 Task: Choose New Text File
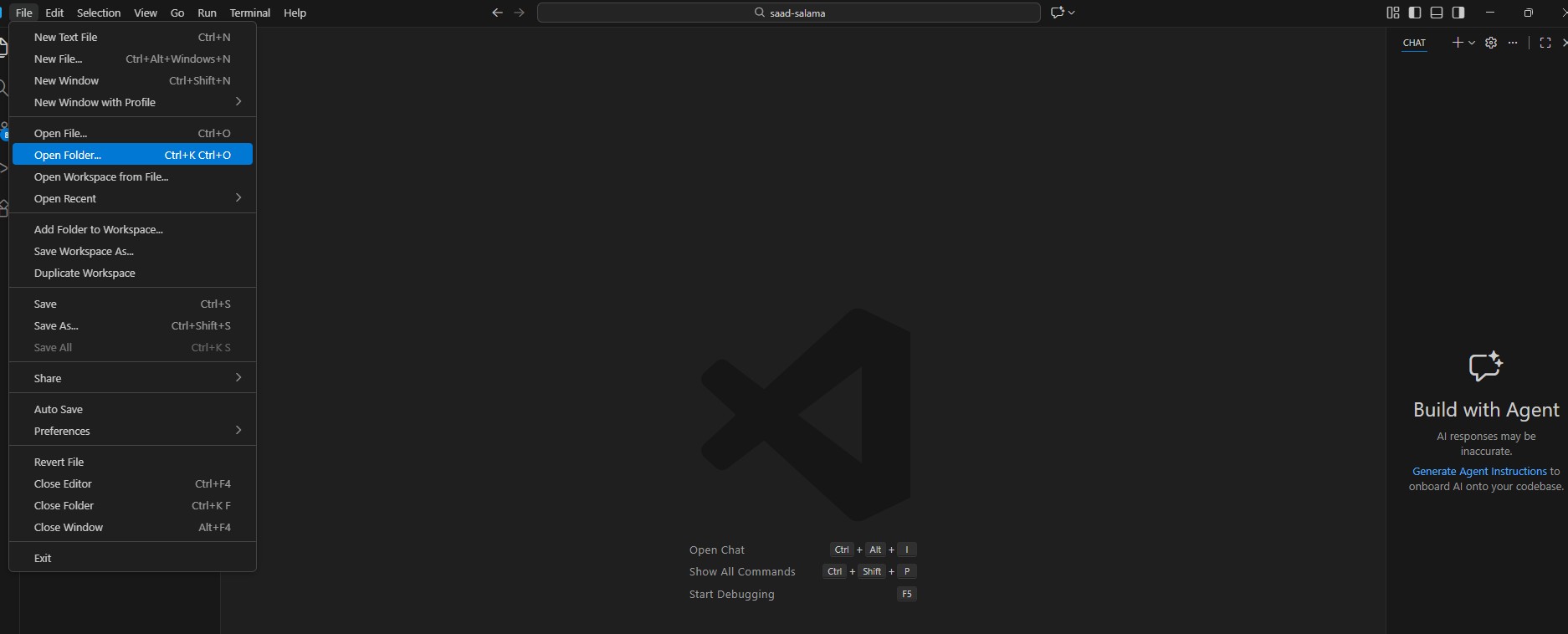pyautogui.click(x=132, y=37)
